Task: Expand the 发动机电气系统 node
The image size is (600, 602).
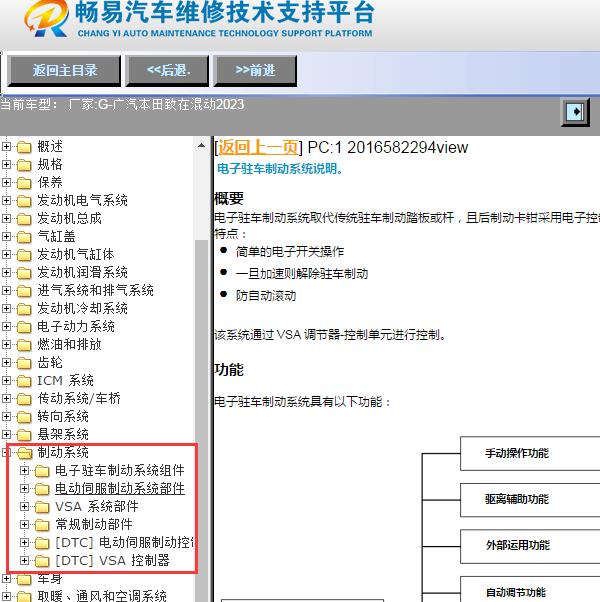Action: tap(6, 200)
